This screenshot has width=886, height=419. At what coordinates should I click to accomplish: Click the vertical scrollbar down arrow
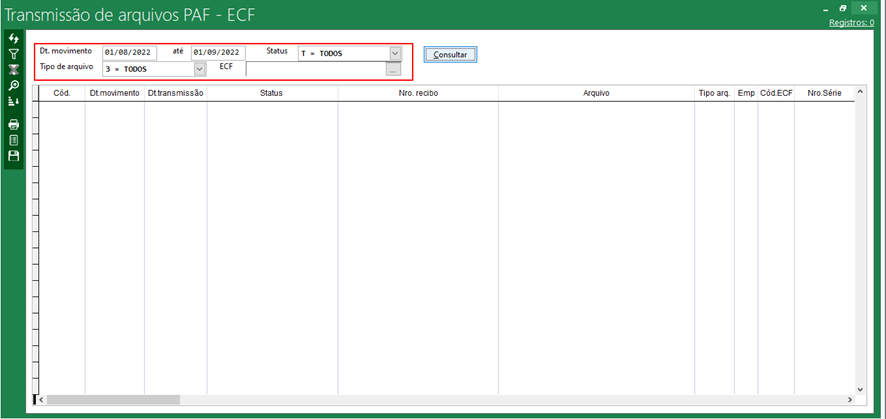859,389
